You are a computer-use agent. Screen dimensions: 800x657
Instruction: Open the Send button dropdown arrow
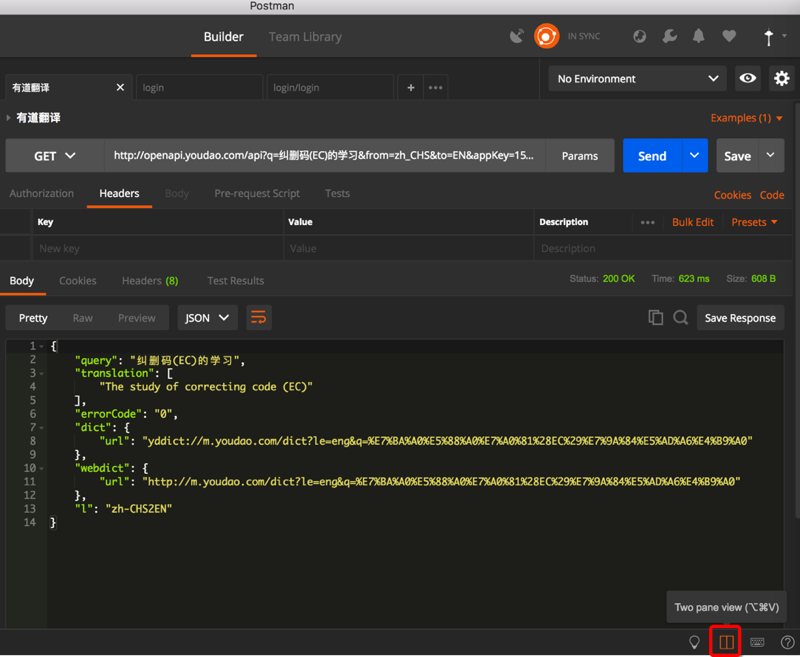click(x=694, y=156)
